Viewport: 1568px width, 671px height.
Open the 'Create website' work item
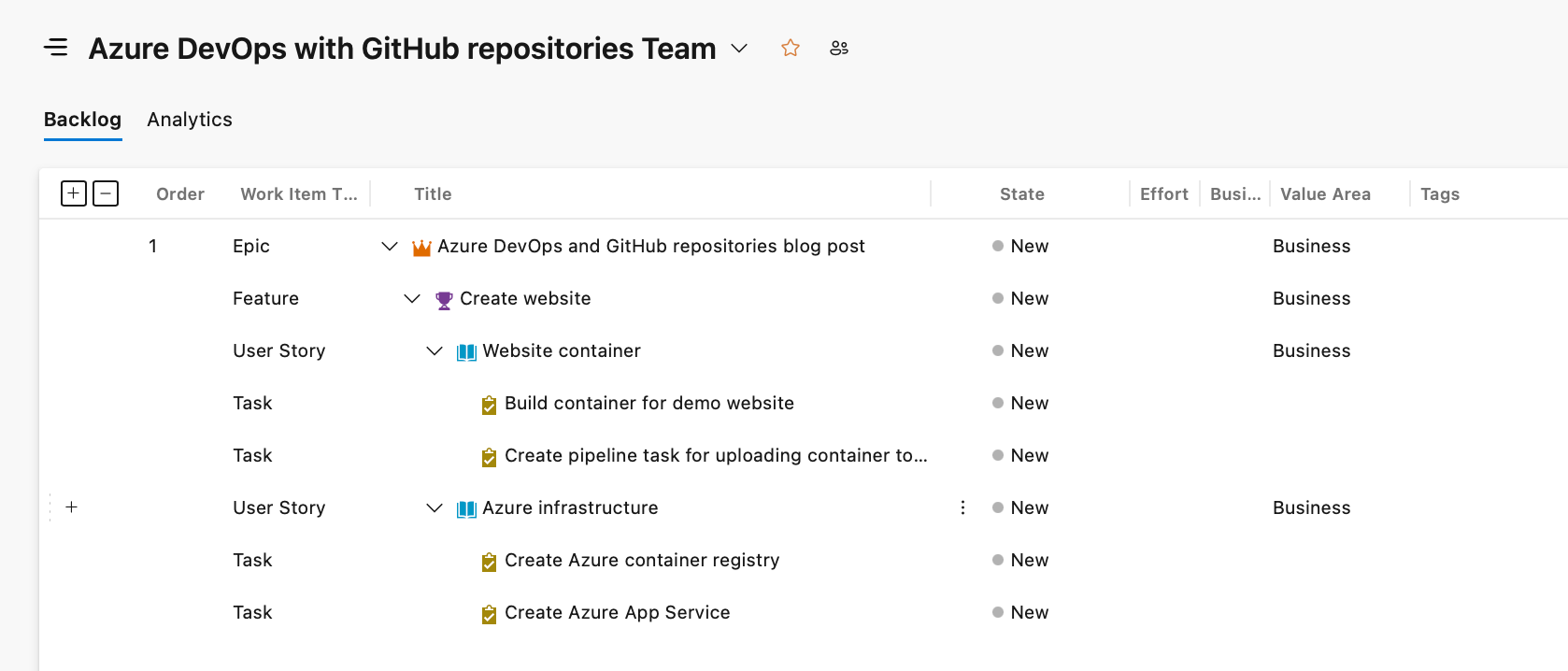525,298
